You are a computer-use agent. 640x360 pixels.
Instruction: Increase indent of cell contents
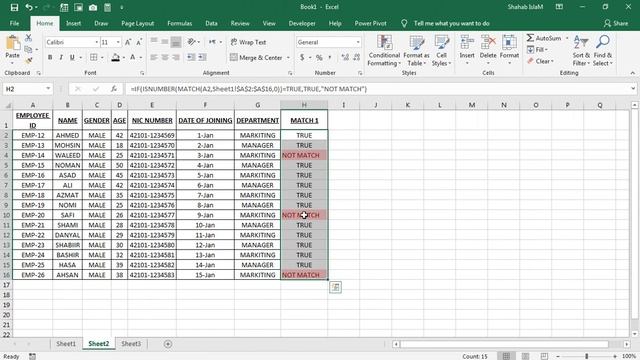[x=202, y=58]
